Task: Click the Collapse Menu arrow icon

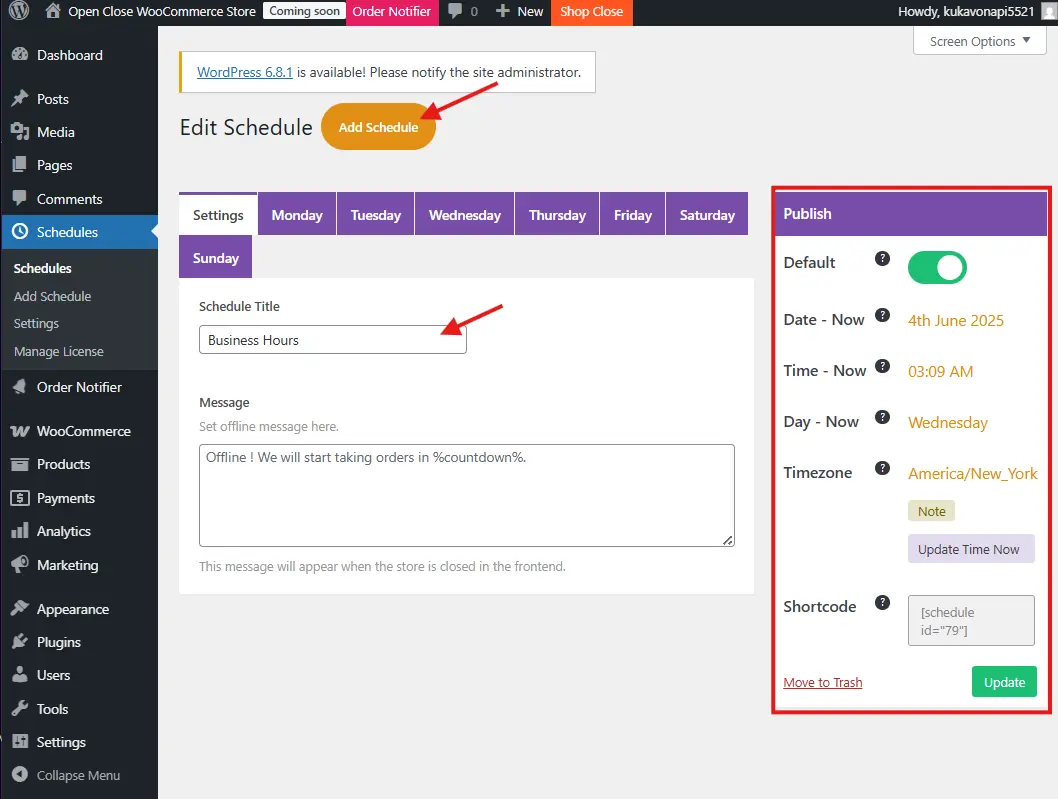Action: [20, 775]
